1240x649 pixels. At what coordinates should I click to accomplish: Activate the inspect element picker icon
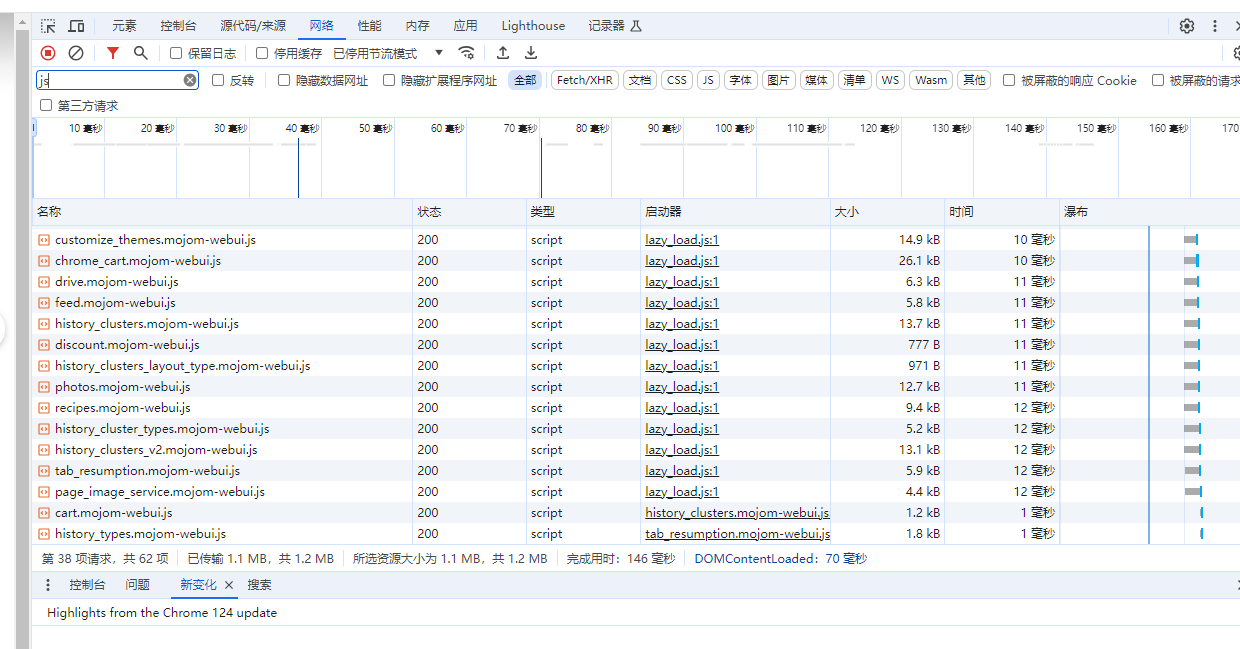(48, 26)
